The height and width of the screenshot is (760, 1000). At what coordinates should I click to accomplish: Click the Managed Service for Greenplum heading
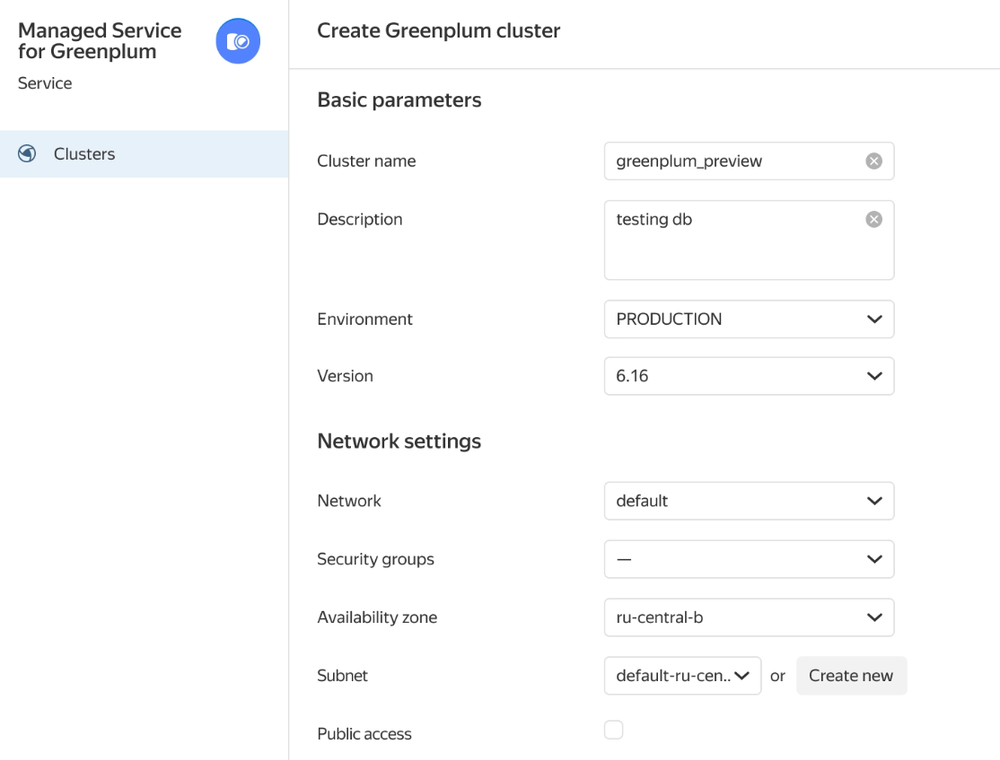99,41
